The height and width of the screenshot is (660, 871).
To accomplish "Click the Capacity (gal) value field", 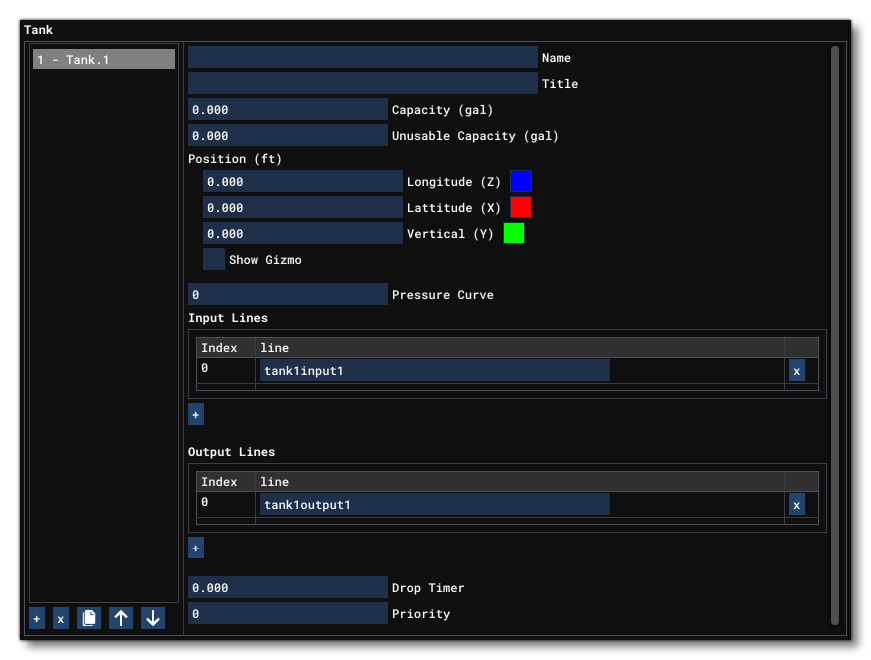I will [x=287, y=110].
